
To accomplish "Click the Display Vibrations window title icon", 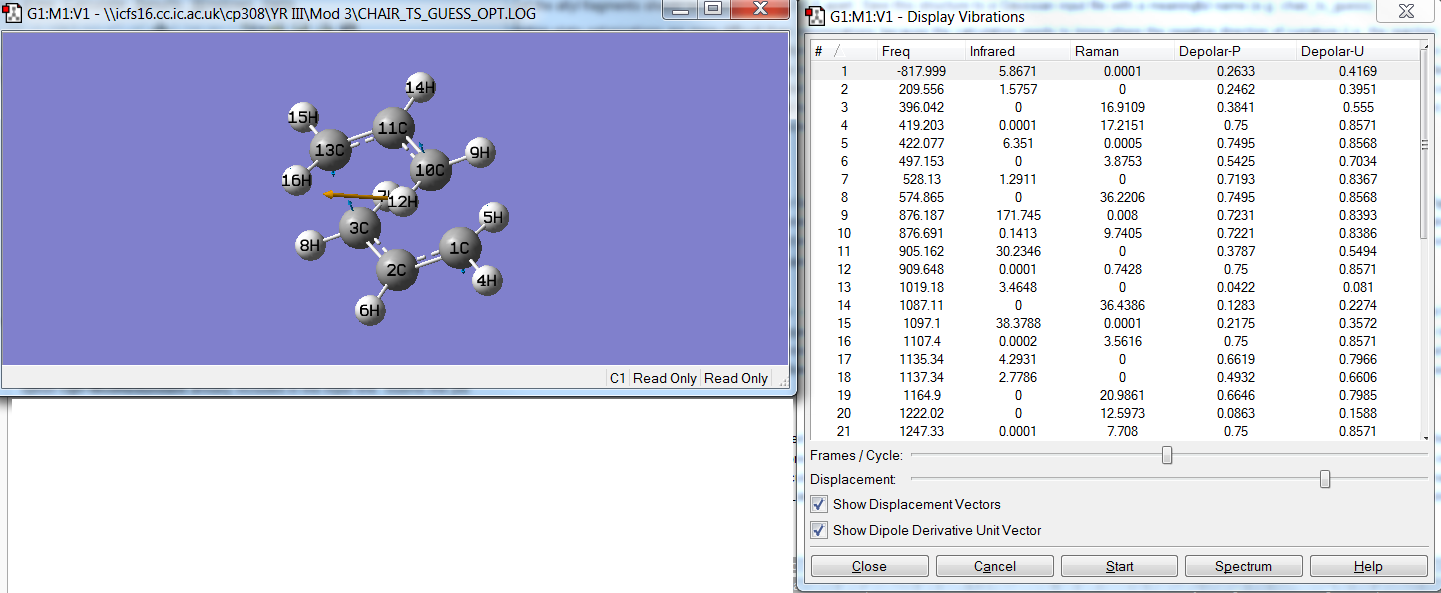I will point(814,16).
